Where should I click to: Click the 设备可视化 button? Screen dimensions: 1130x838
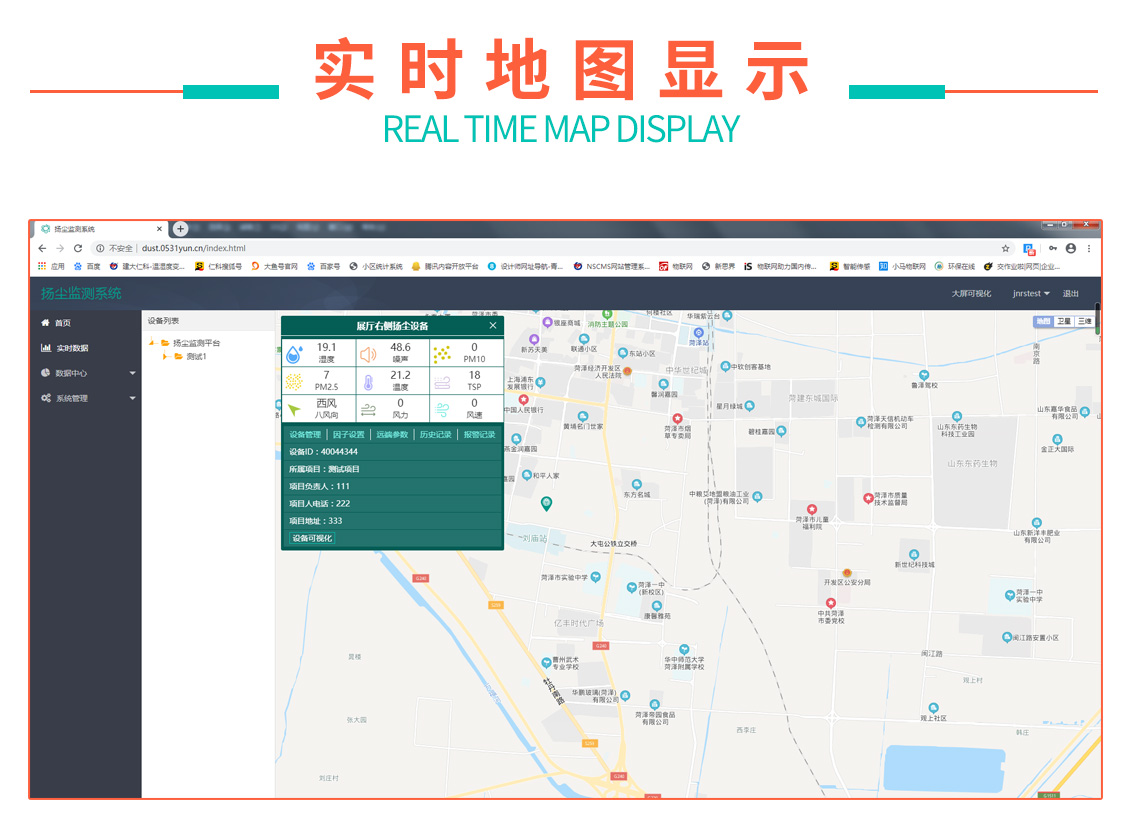pyautogui.click(x=312, y=538)
